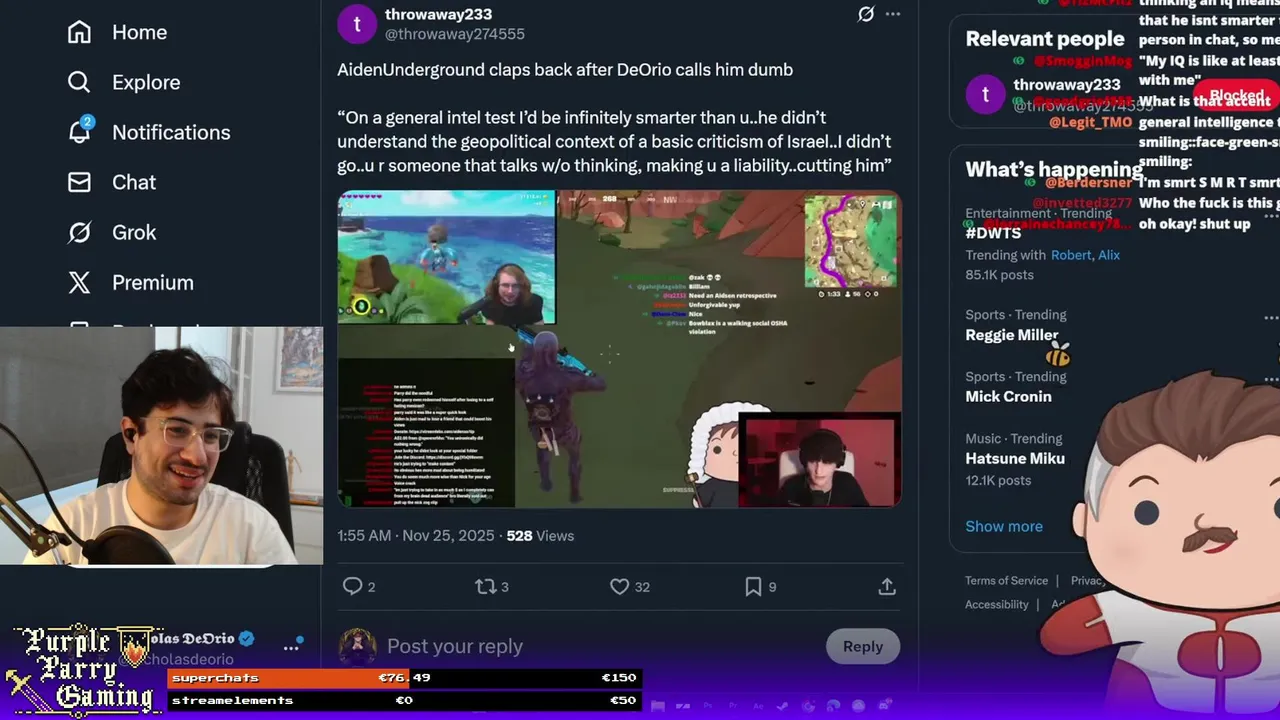Click the Alix trending link
The image size is (1280, 720).
1109,255
